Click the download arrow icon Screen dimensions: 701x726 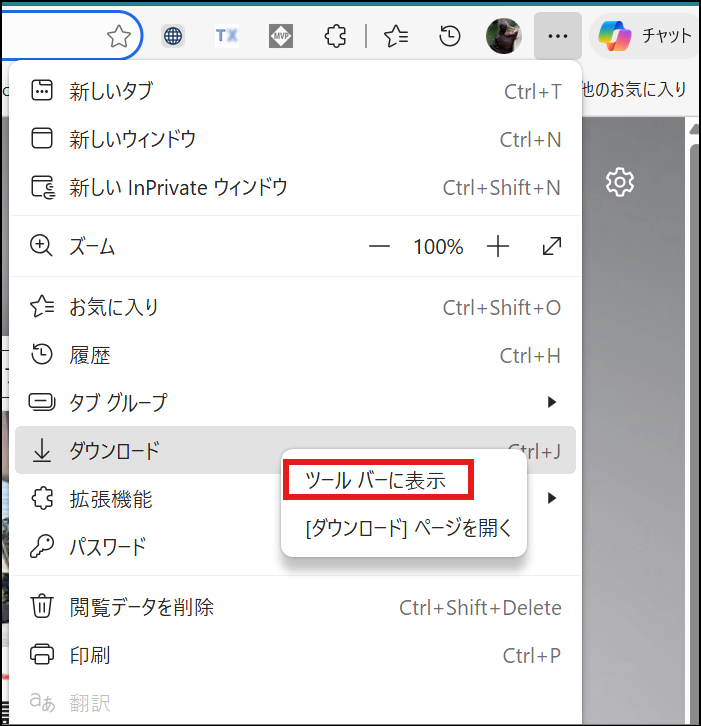tap(42, 451)
